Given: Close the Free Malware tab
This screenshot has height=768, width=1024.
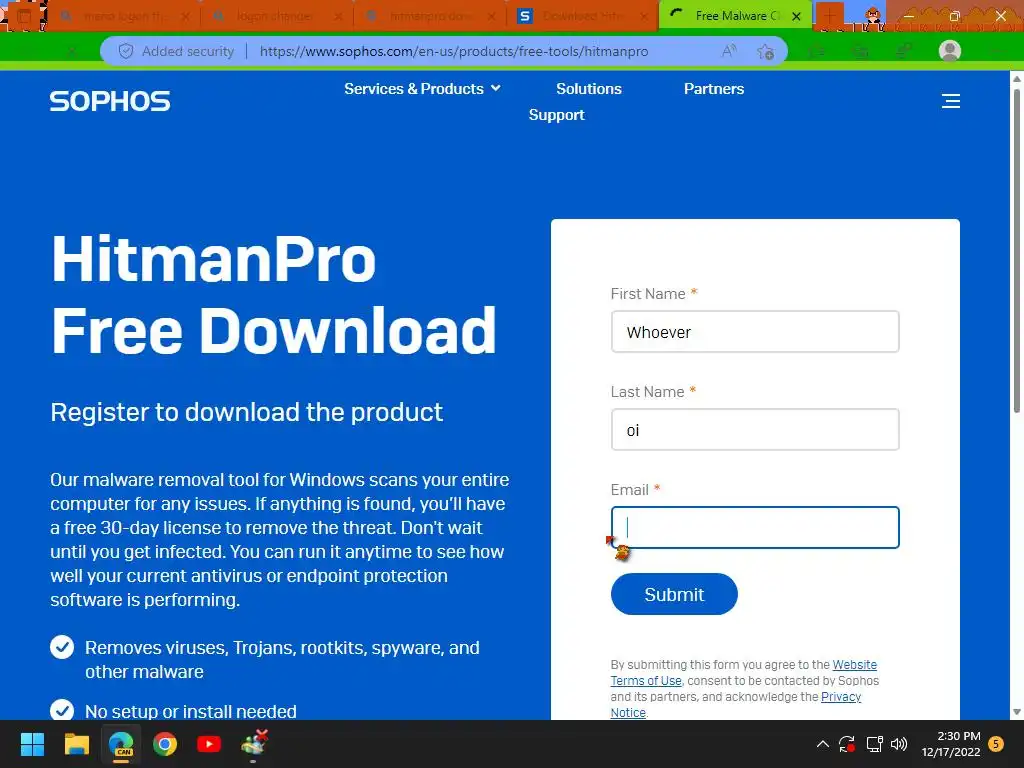Looking at the screenshot, I should [x=796, y=16].
